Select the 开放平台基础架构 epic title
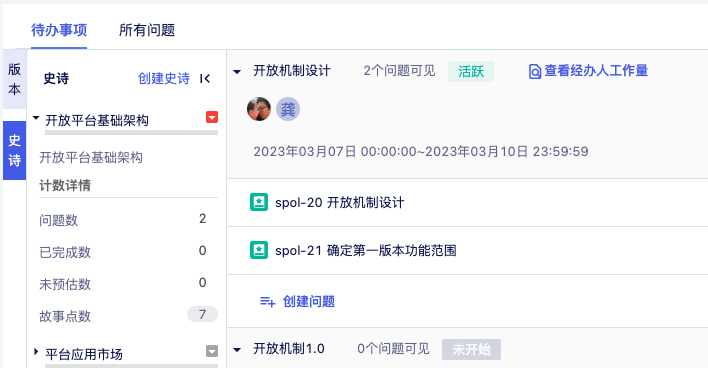This screenshot has height=368, width=708. pyautogui.click(x=97, y=121)
